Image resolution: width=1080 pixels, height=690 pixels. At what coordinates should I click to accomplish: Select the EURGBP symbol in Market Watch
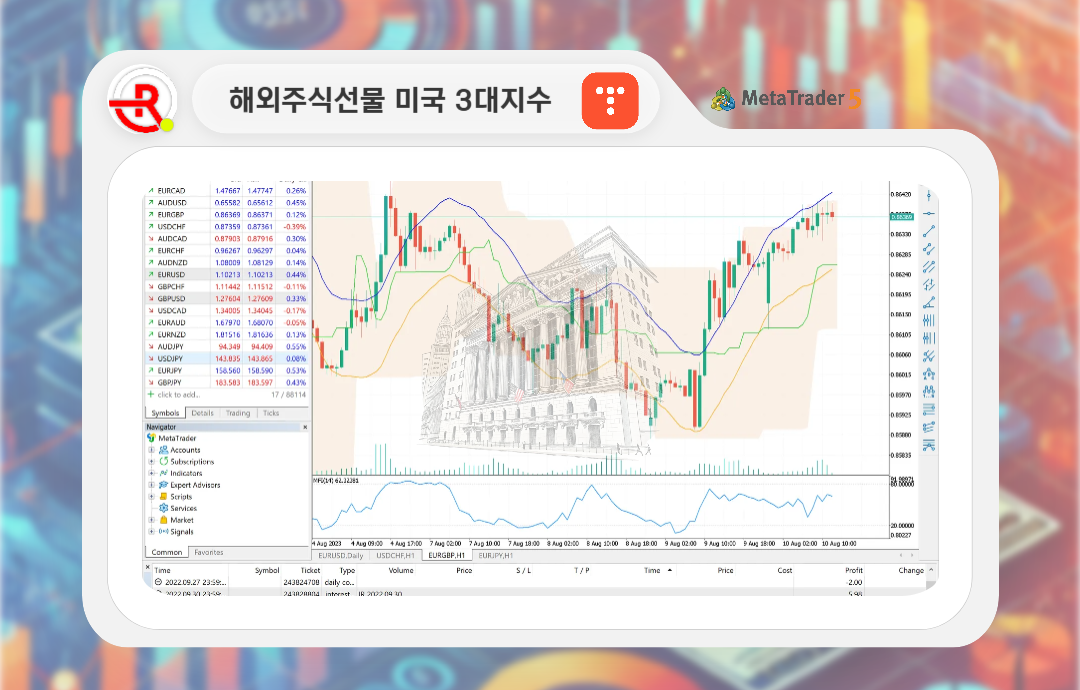pyautogui.click(x=170, y=215)
